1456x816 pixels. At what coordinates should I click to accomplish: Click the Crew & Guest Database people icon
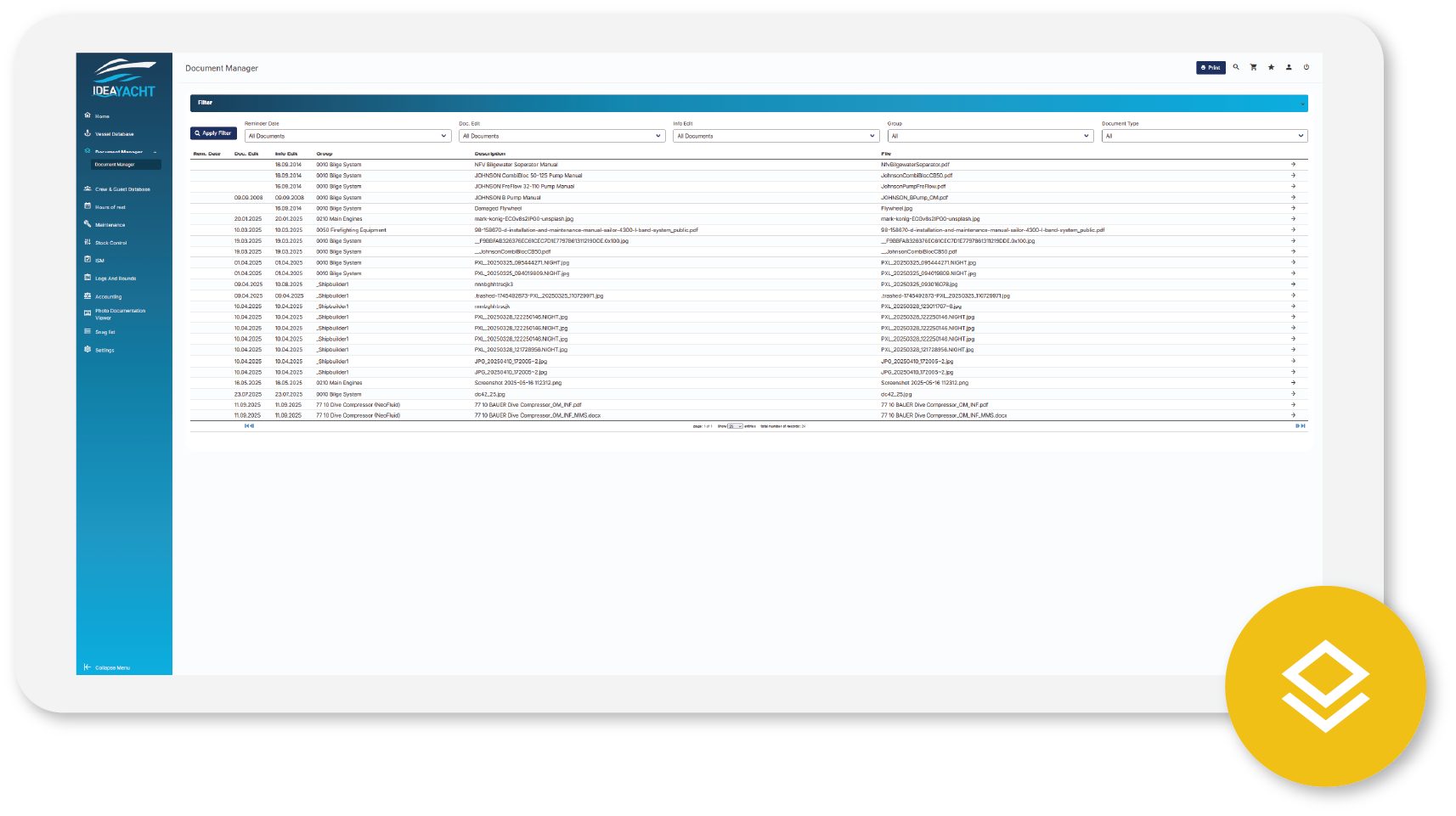click(87, 189)
